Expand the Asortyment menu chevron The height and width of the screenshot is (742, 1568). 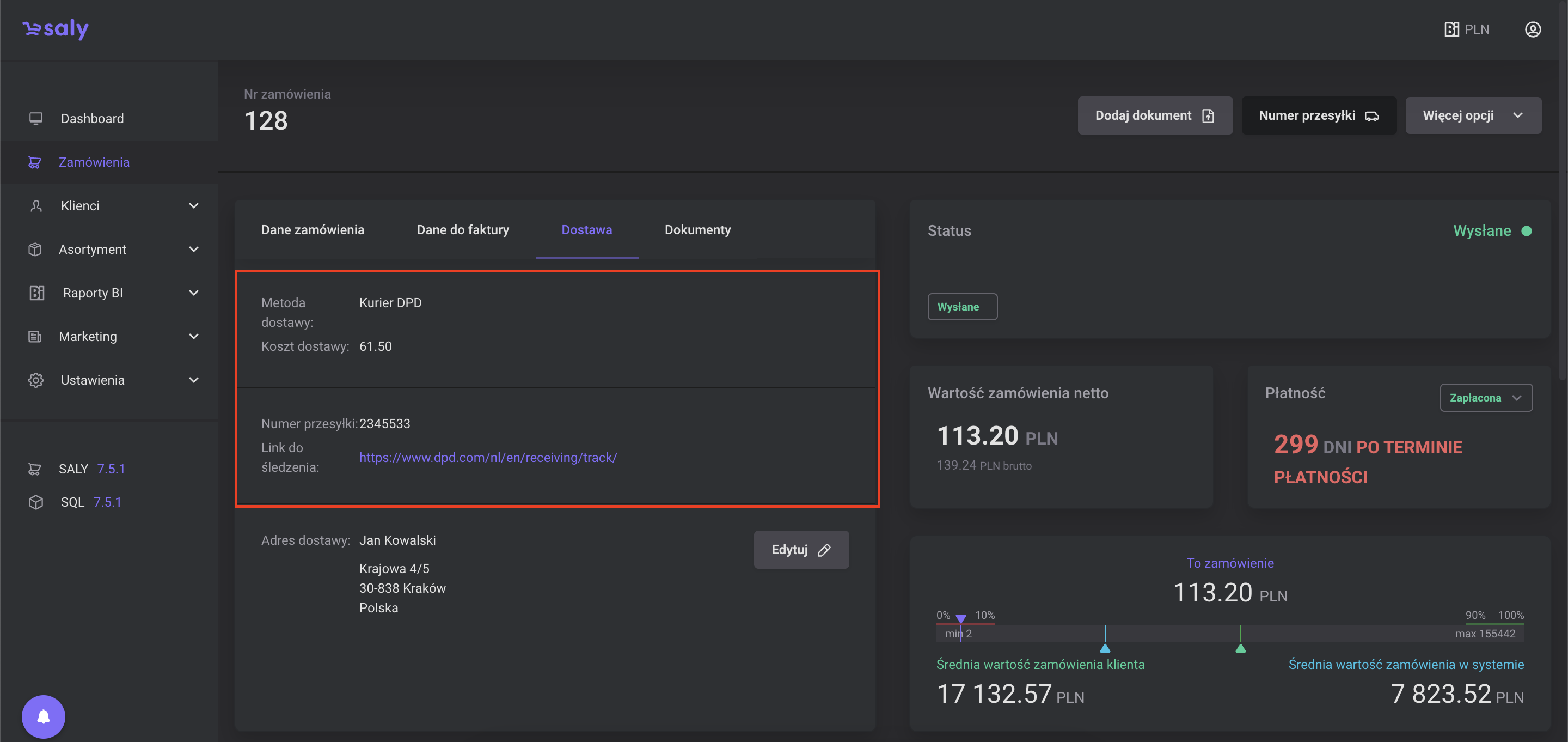[194, 249]
